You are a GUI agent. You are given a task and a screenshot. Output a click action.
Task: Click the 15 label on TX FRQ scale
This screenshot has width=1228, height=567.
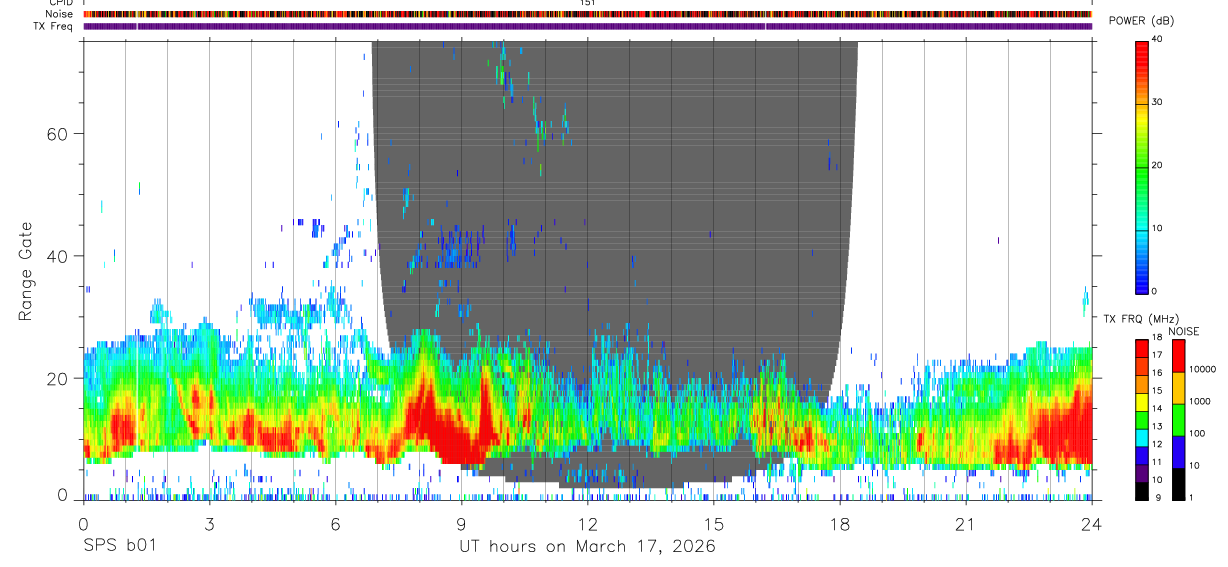(1158, 390)
